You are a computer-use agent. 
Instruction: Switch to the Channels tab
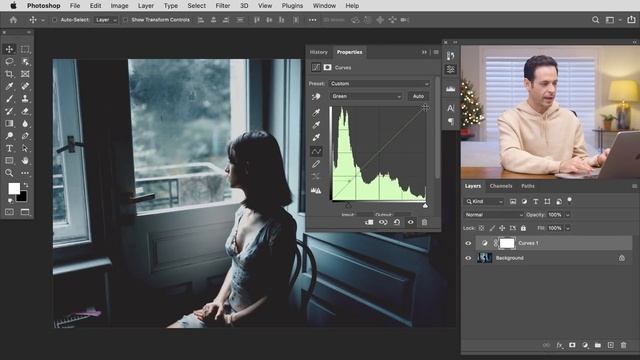point(501,186)
